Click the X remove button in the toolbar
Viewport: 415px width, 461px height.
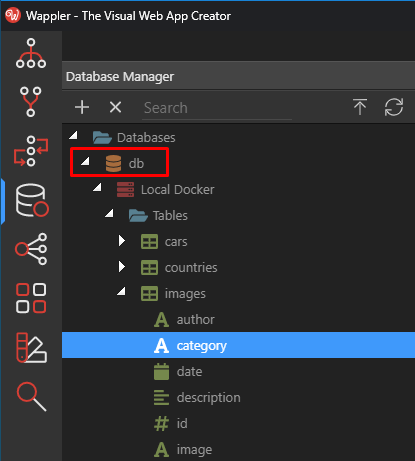coord(115,107)
